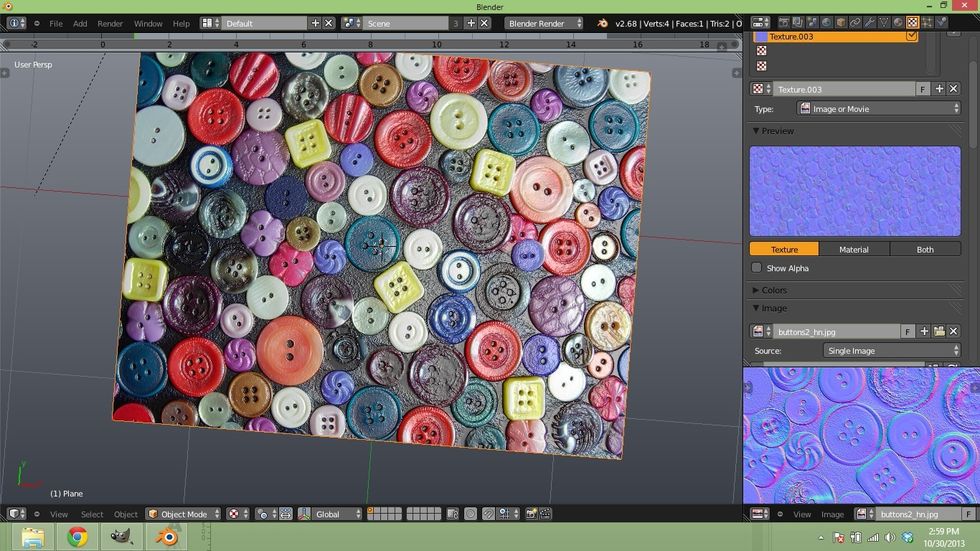The image size is (980, 551).
Task: Open the Object Mode dropdown
Action: click(184, 514)
